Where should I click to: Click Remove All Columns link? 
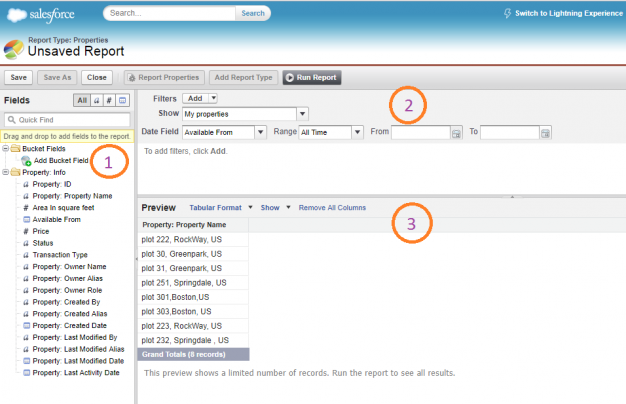pyautogui.click(x=332, y=207)
